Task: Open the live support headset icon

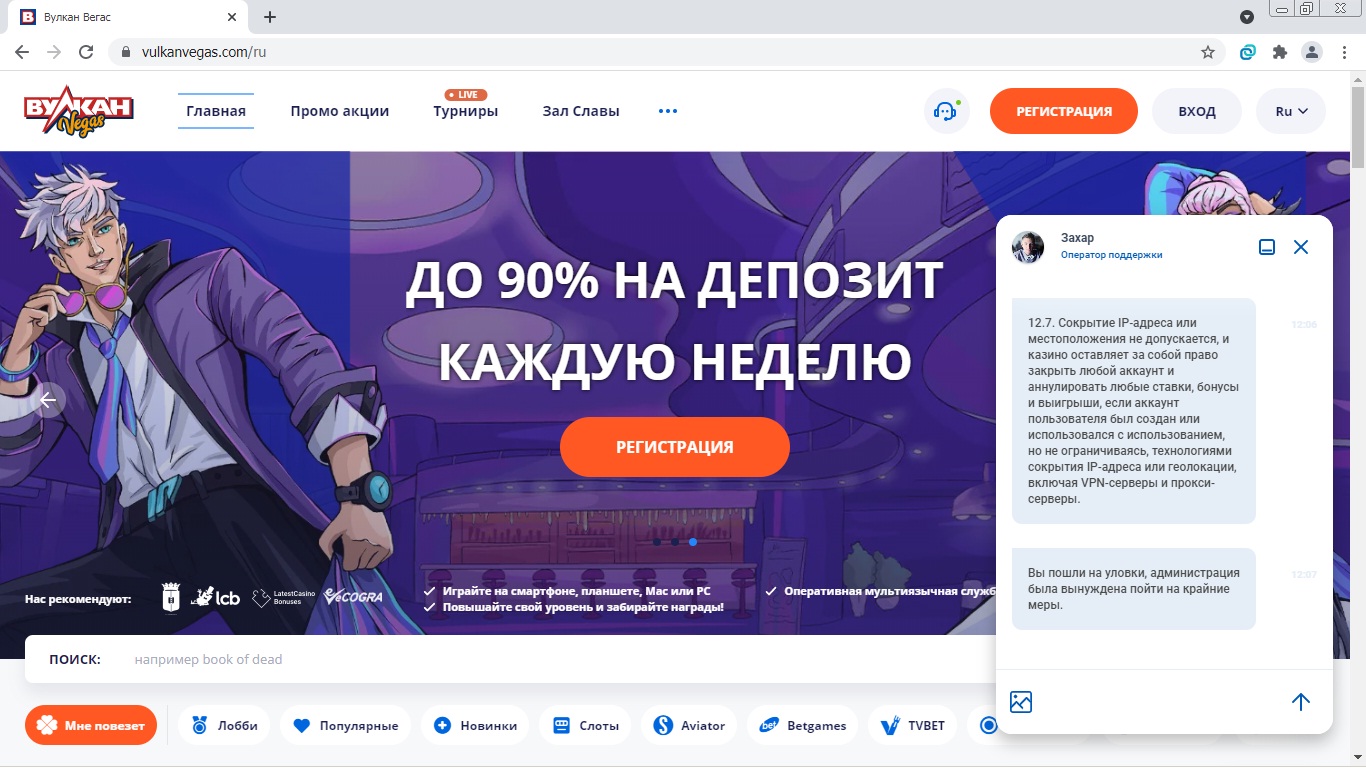Action: [x=946, y=111]
